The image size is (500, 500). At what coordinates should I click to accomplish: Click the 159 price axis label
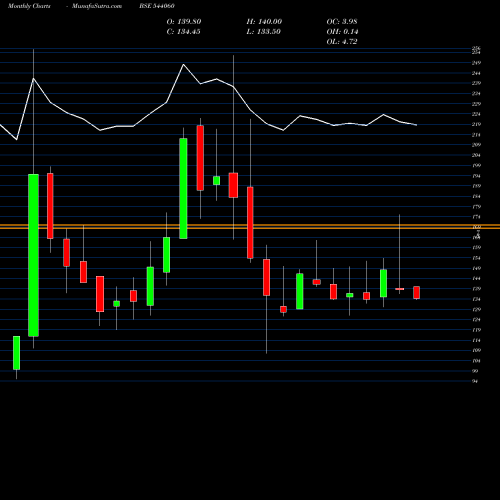[x=476, y=248]
